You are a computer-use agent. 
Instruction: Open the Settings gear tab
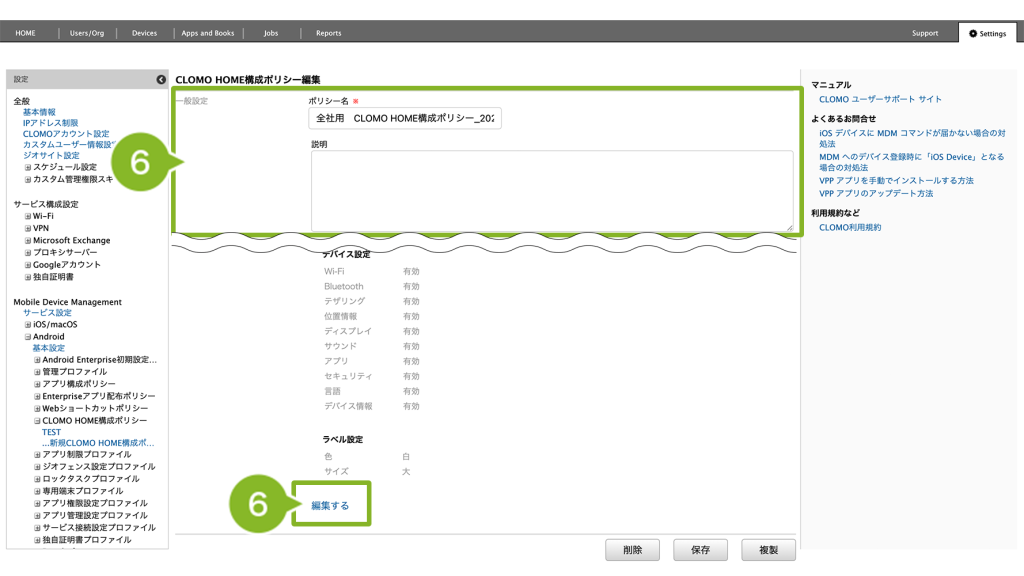tap(987, 33)
